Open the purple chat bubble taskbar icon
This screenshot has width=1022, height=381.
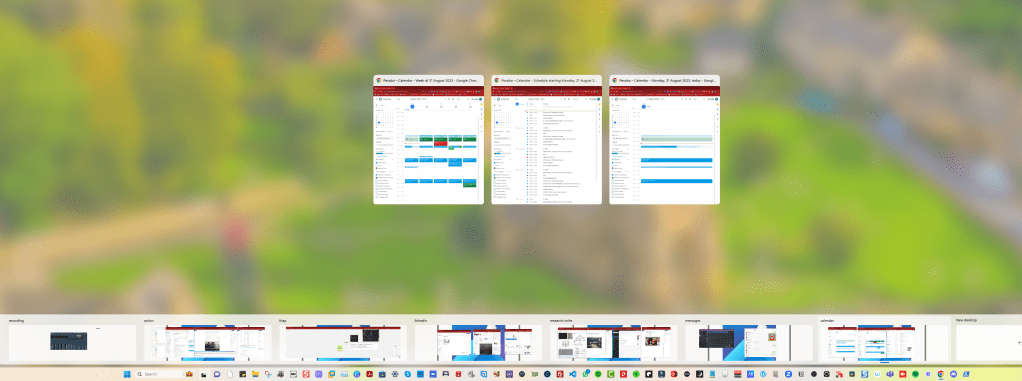(x=217, y=374)
